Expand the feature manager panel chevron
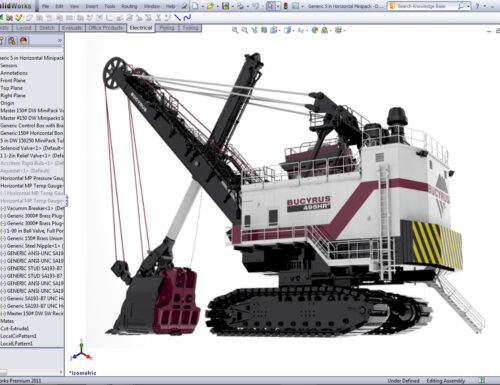This screenshot has height=385, width=500. (x=60, y=41)
